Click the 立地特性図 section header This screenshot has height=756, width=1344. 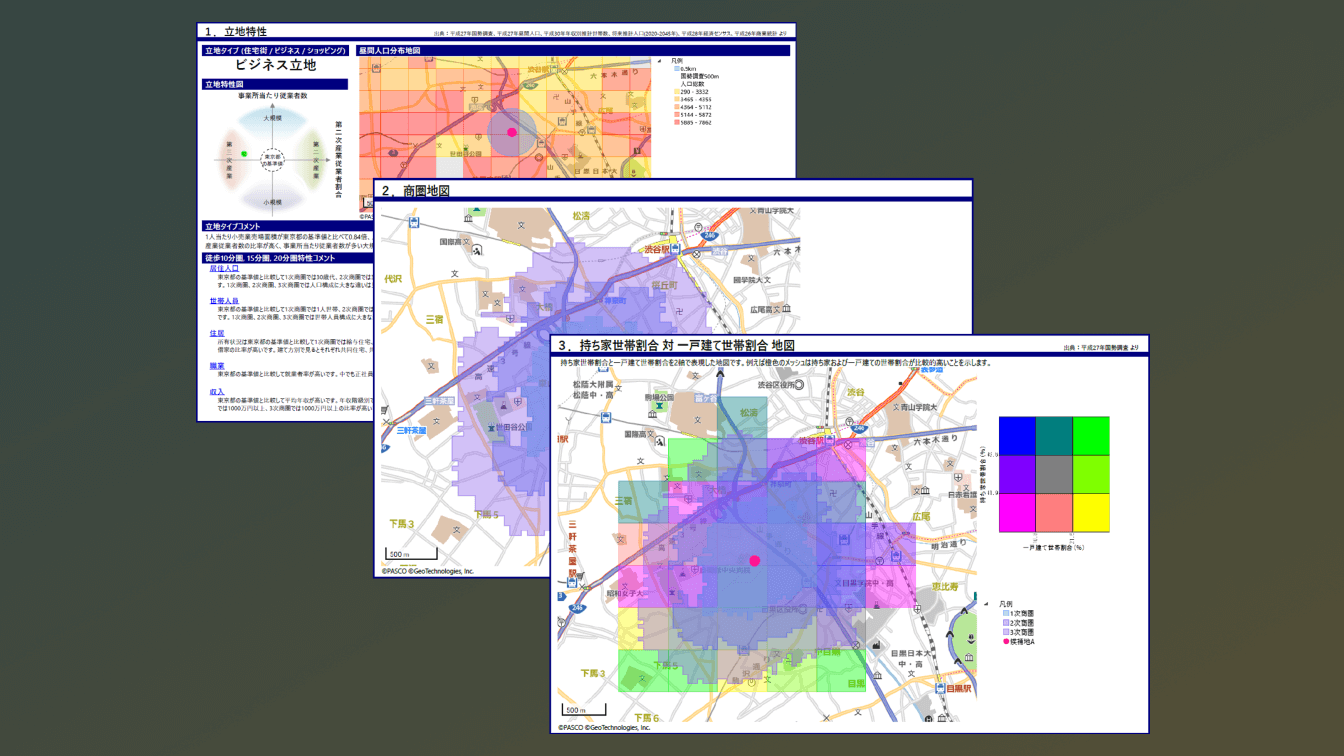point(275,85)
